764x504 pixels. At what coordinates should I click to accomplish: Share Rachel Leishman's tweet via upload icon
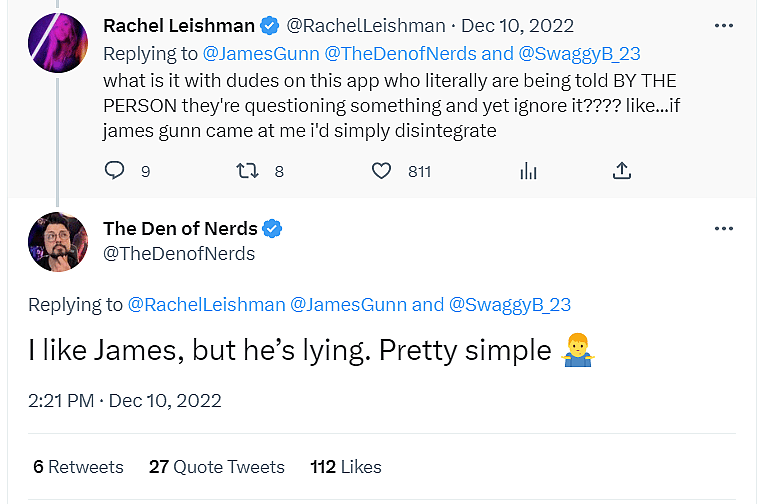click(622, 171)
